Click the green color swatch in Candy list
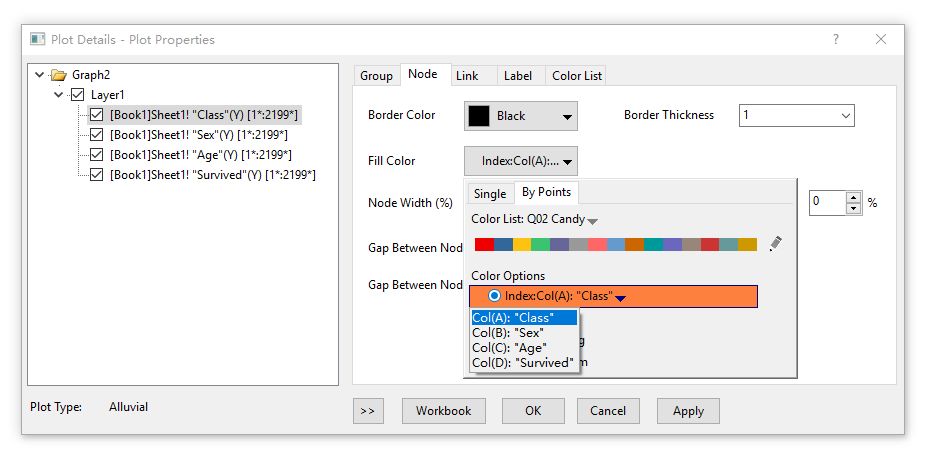The height and width of the screenshot is (459, 925). pos(540,244)
